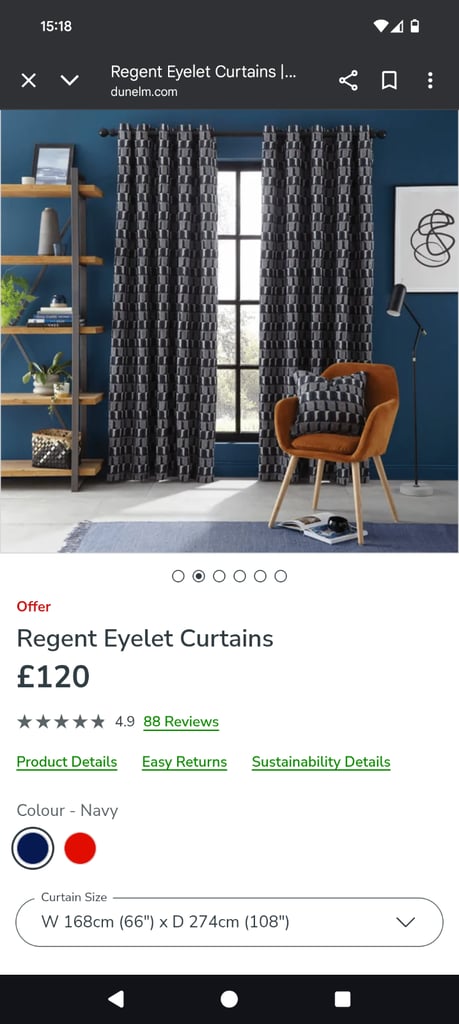Viewport: 459px width, 1024px height.
Task: Close the browser tab with X icon
Action: tap(28, 80)
